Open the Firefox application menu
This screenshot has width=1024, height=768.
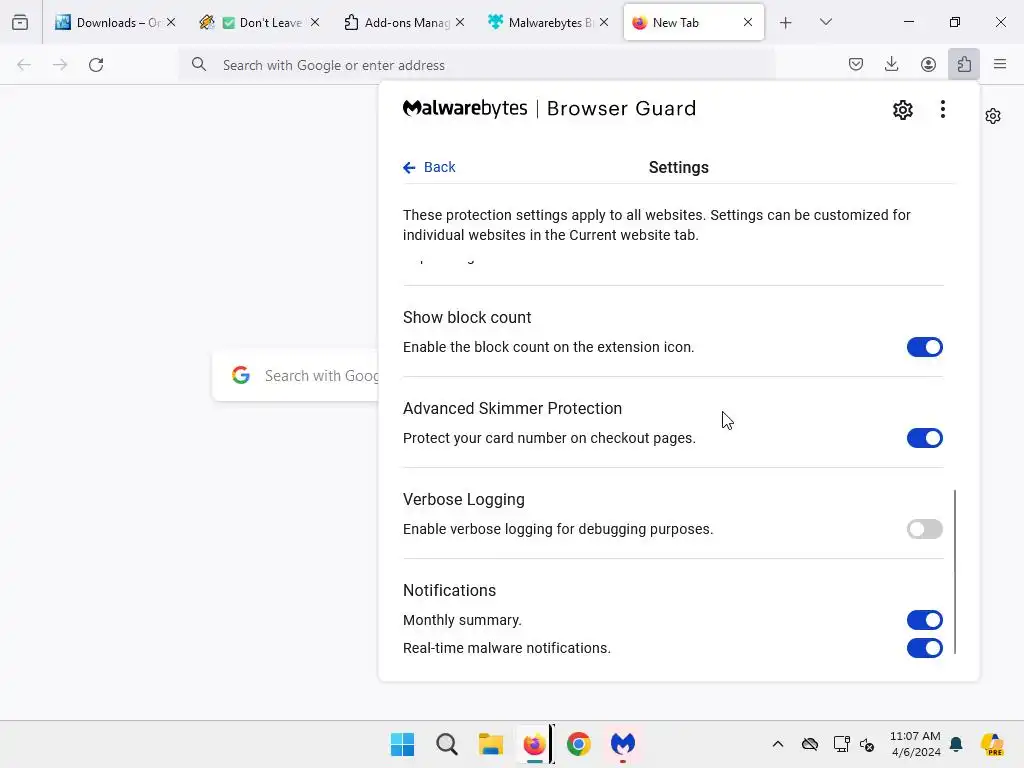1000,64
